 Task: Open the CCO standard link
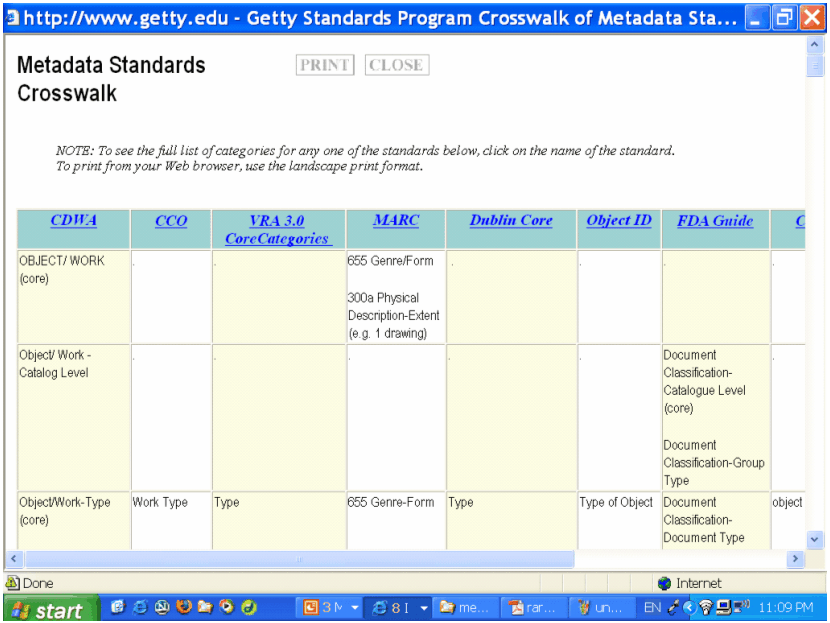[171, 220]
